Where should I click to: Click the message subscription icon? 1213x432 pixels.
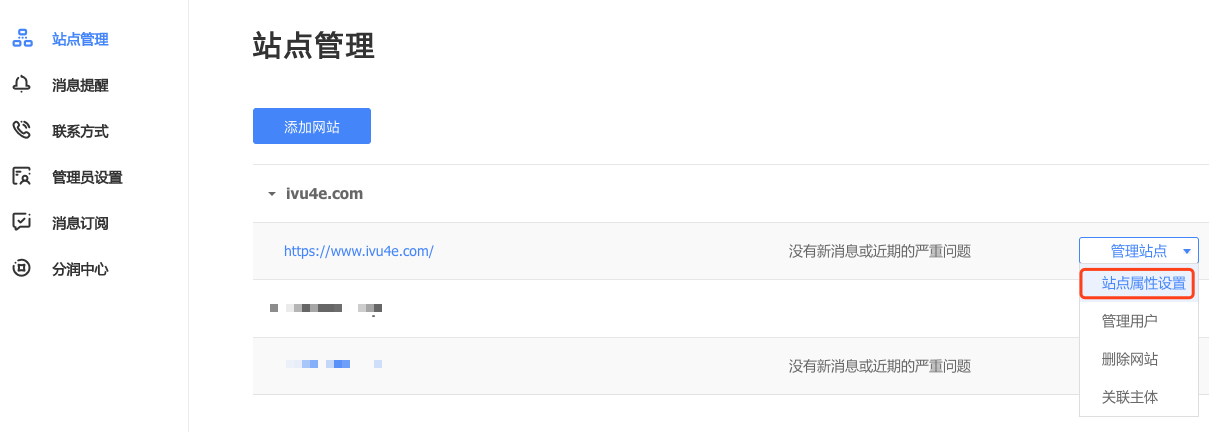(21, 223)
